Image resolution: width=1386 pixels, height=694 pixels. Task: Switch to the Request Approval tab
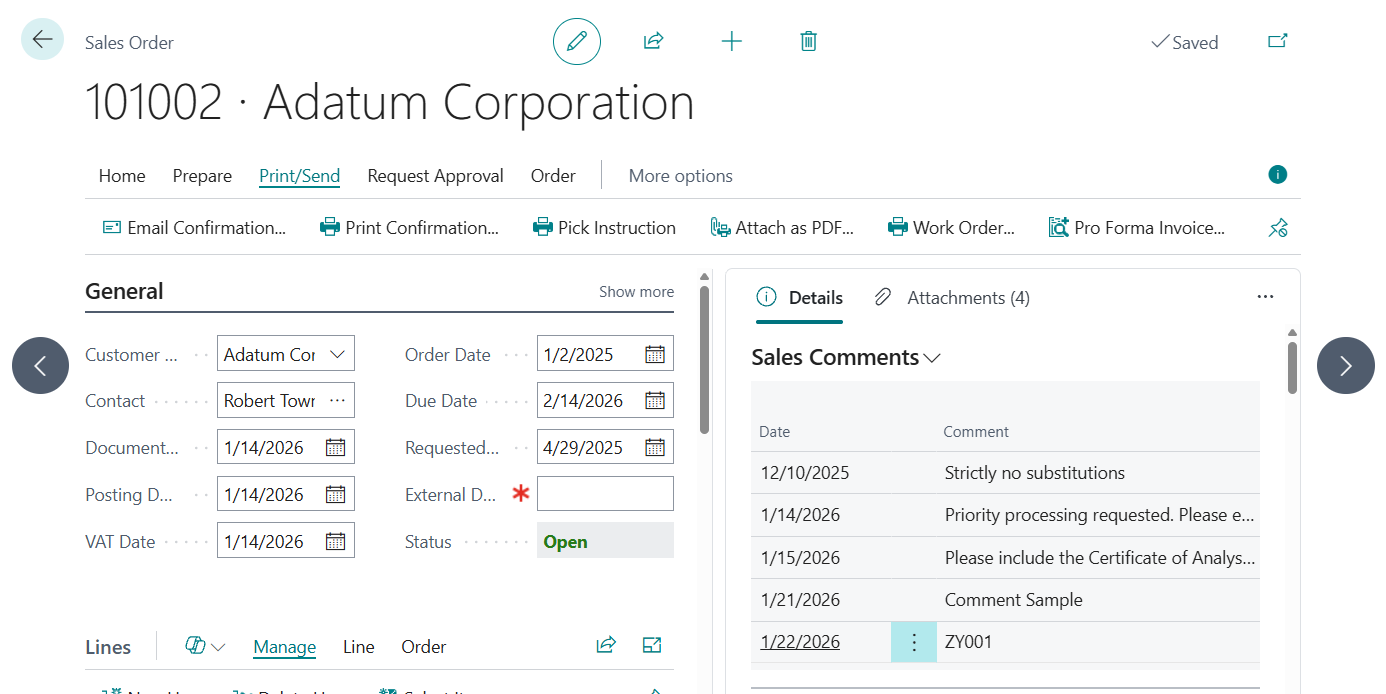[x=435, y=176]
